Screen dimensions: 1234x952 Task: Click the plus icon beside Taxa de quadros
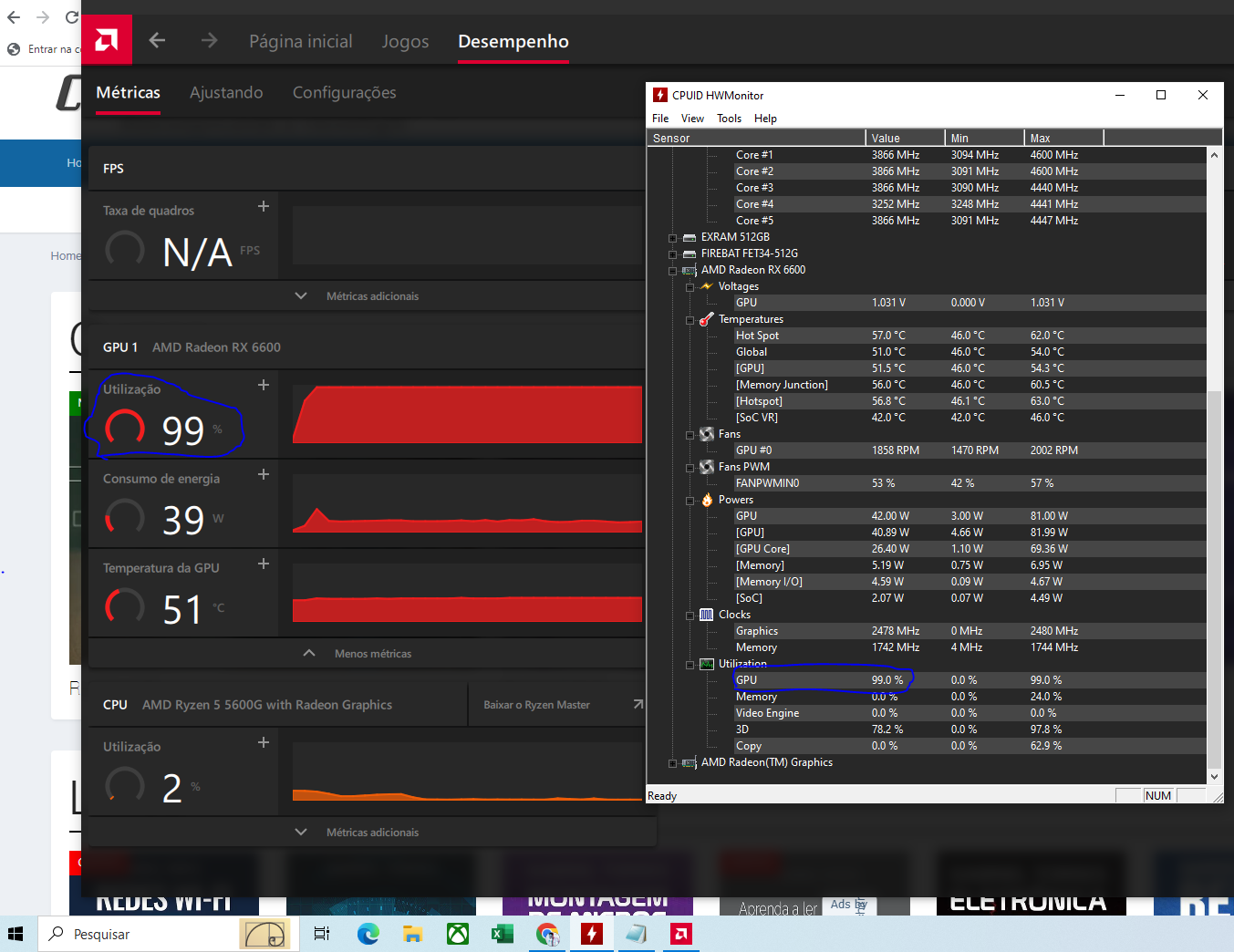pos(264,206)
